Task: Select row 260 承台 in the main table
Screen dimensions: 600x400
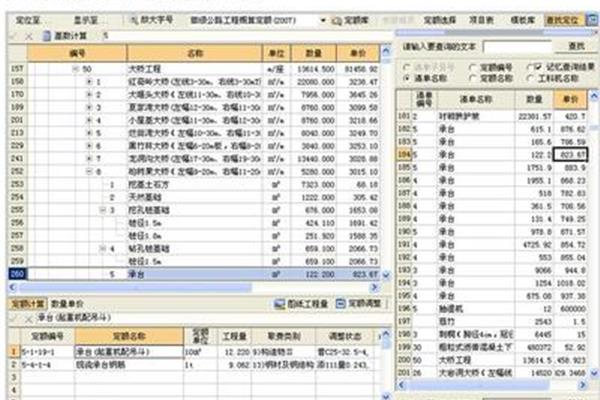Action: 194,274
